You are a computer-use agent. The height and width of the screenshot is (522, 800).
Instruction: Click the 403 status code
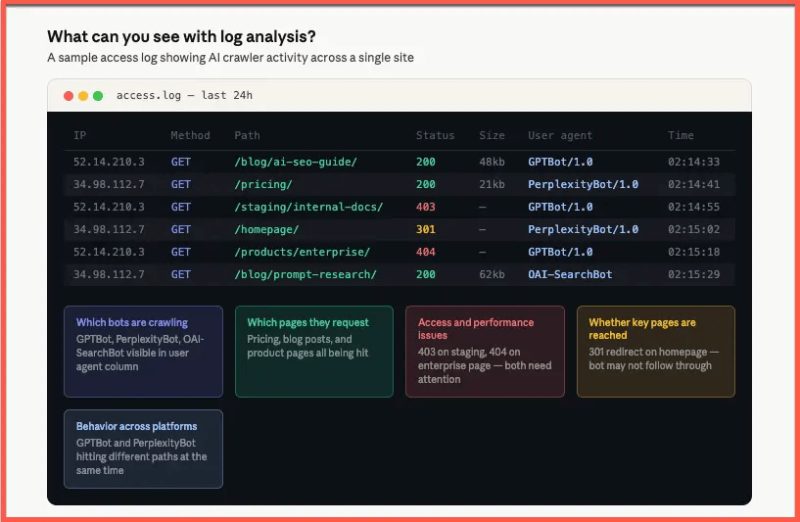pos(426,207)
